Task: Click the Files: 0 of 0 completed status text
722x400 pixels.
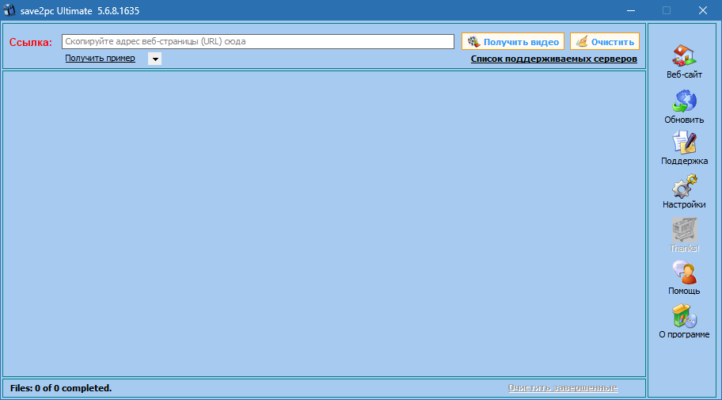Action: 61,388
